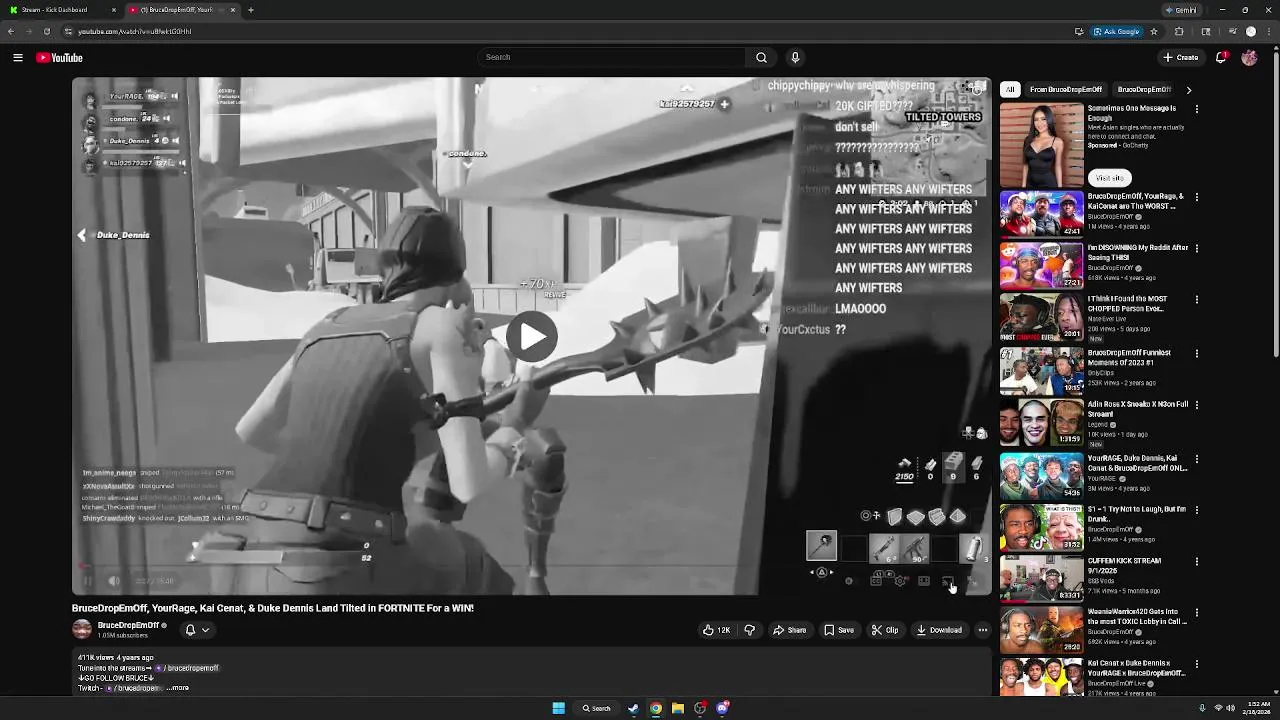1280x720 pixels.
Task: Select the From BruceDropEmOff chip
Action: point(1066,90)
